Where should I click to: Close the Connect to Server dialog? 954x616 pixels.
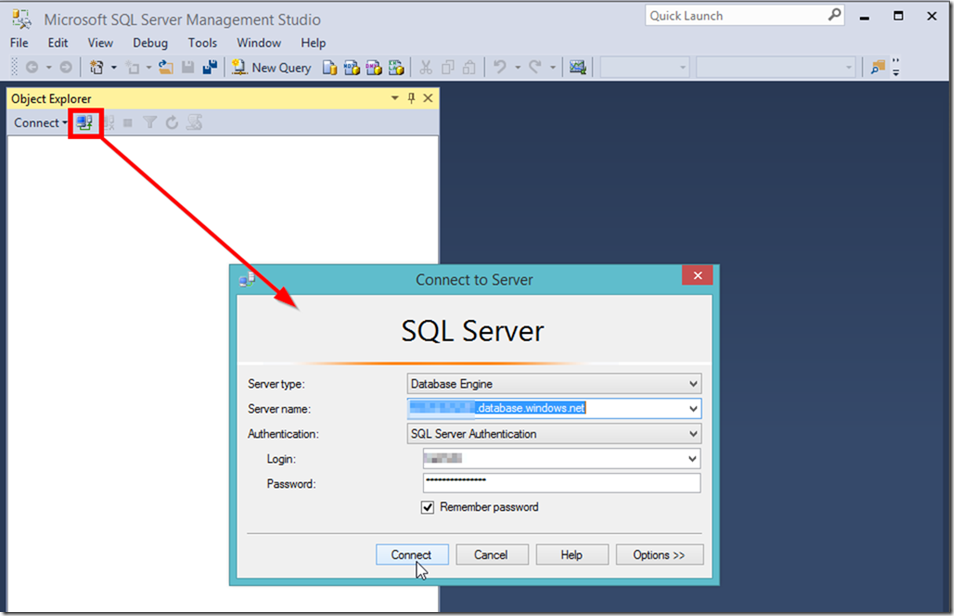697,276
